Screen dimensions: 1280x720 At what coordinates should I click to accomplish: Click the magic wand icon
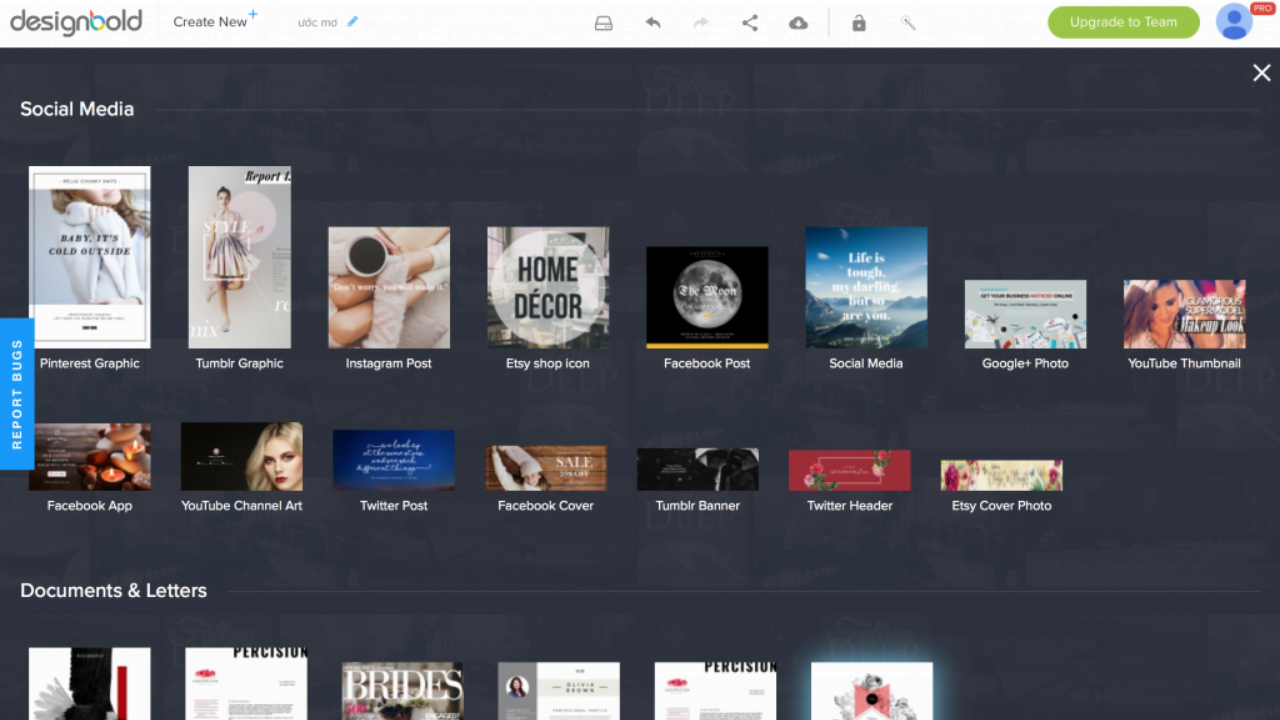point(908,22)
